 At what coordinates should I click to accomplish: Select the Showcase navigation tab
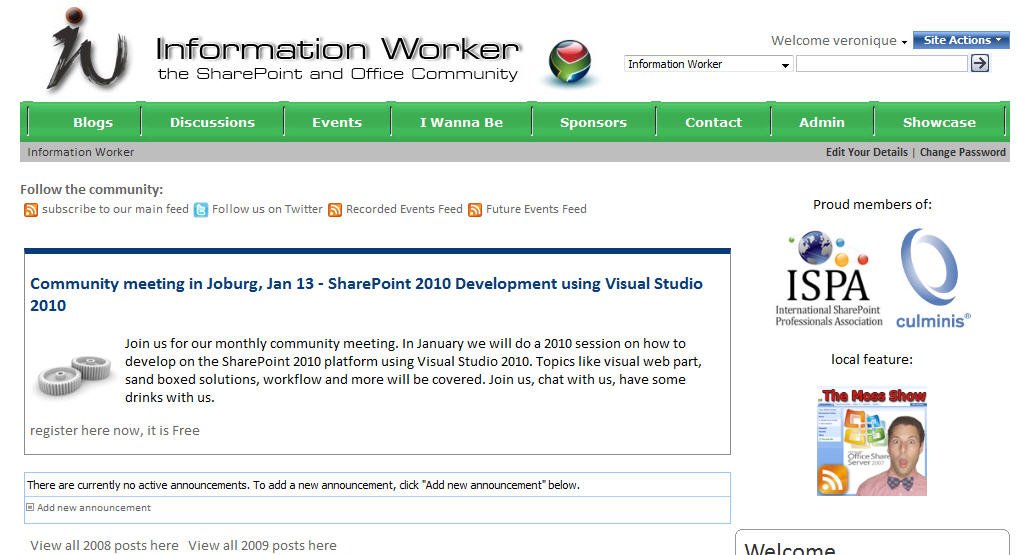coord(939,122)
